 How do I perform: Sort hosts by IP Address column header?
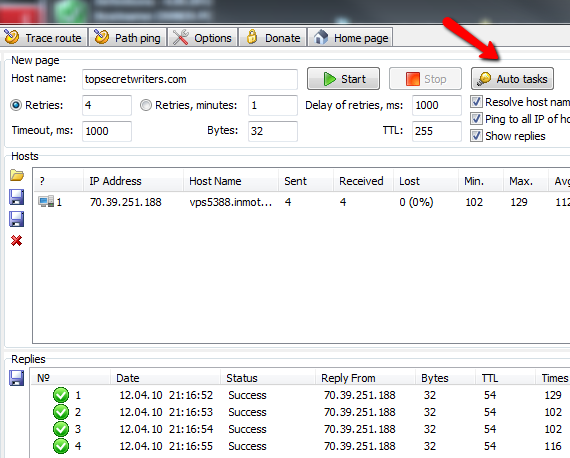(133, 181)
